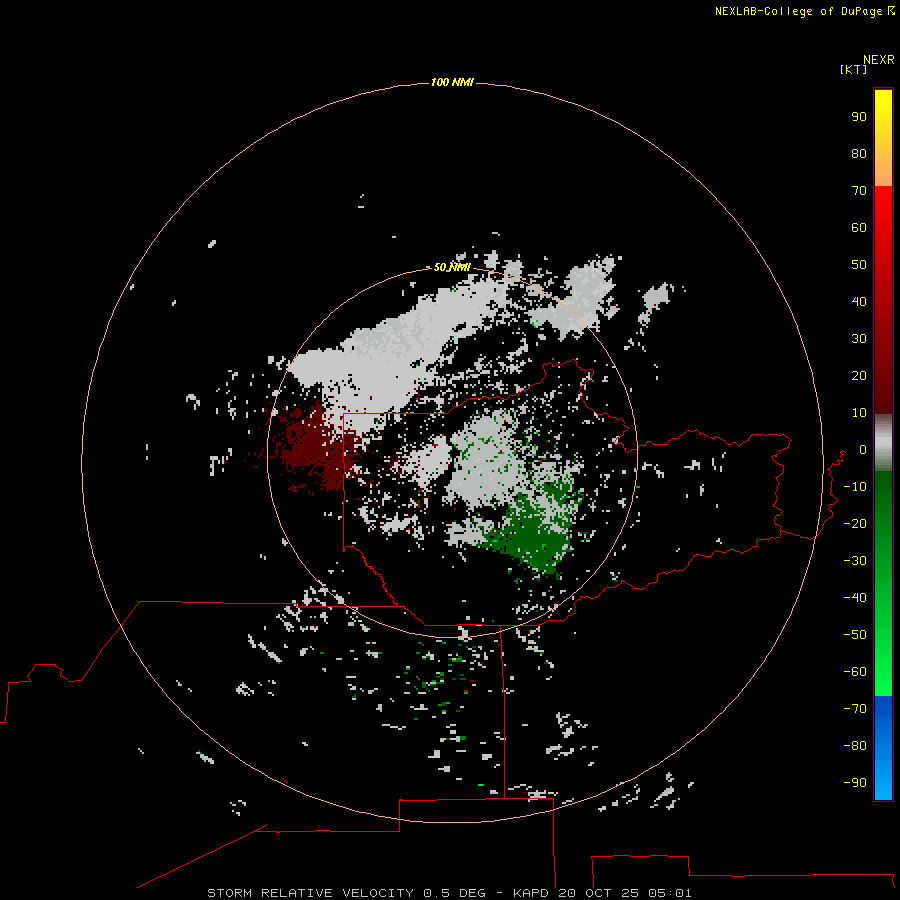Click the 10 value on the velocity scale
The width and height of the screenshot is (900, 900).
[859, 413]
